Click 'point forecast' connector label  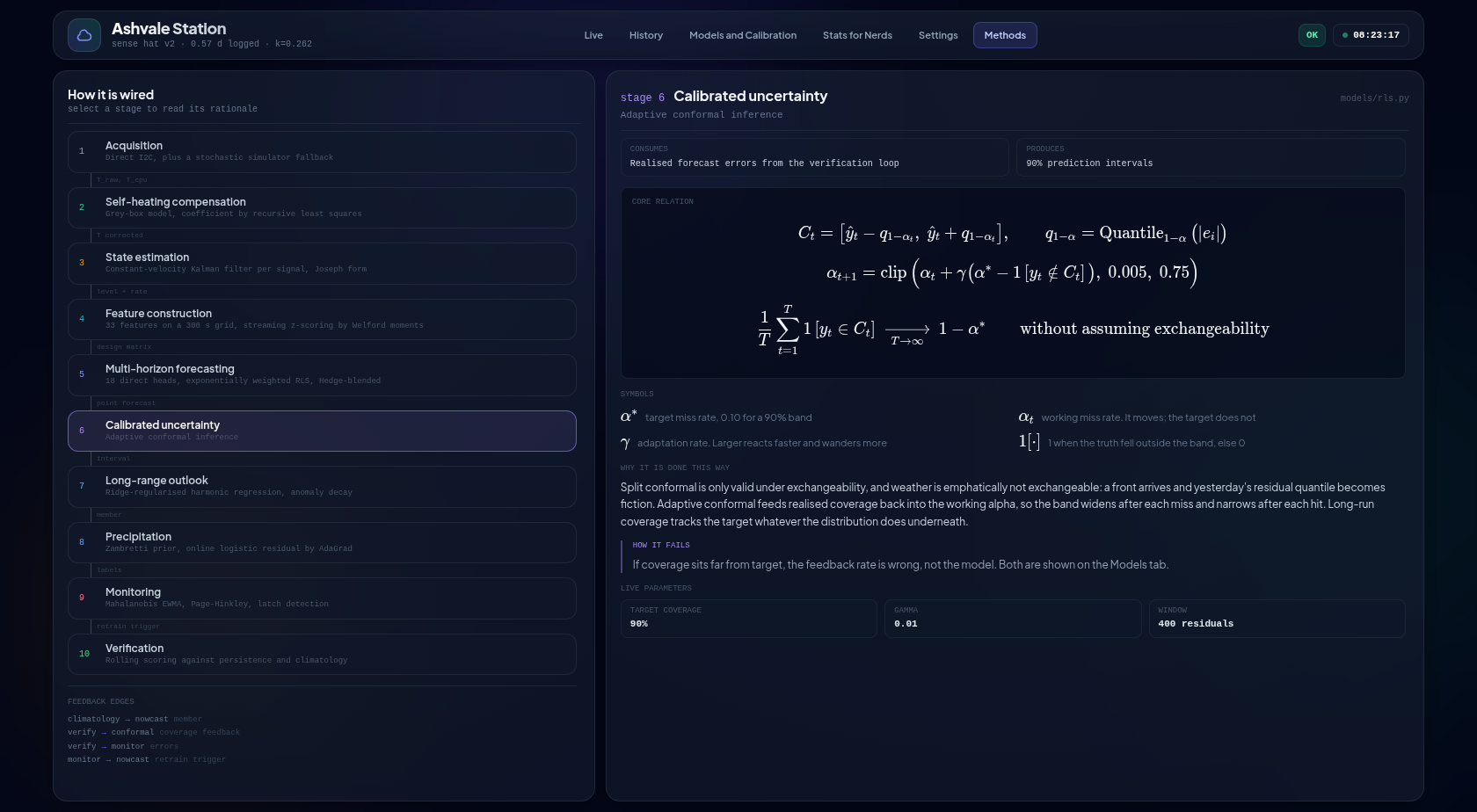(126, 403)
